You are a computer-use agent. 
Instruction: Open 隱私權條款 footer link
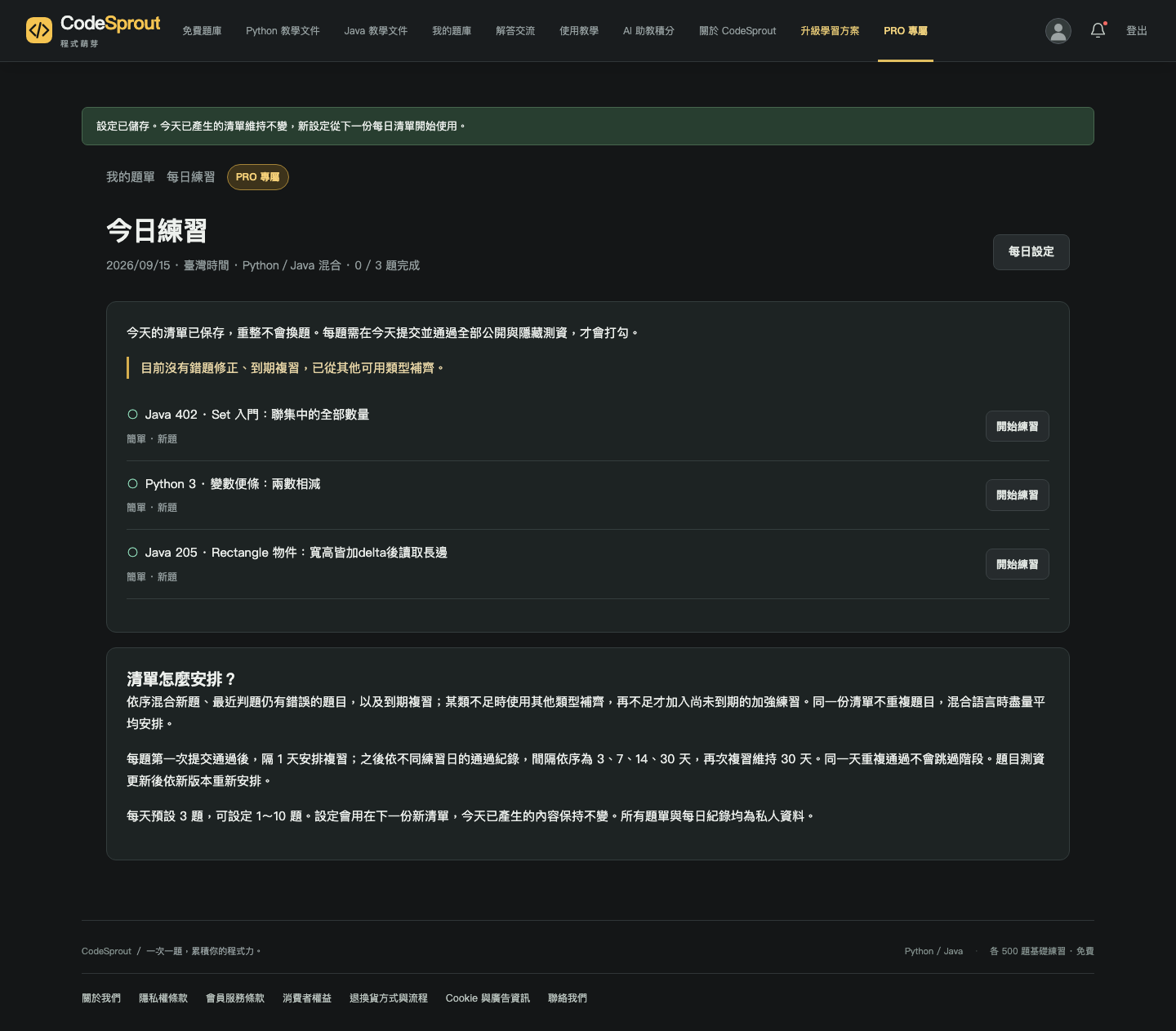(x=163, y=998)
